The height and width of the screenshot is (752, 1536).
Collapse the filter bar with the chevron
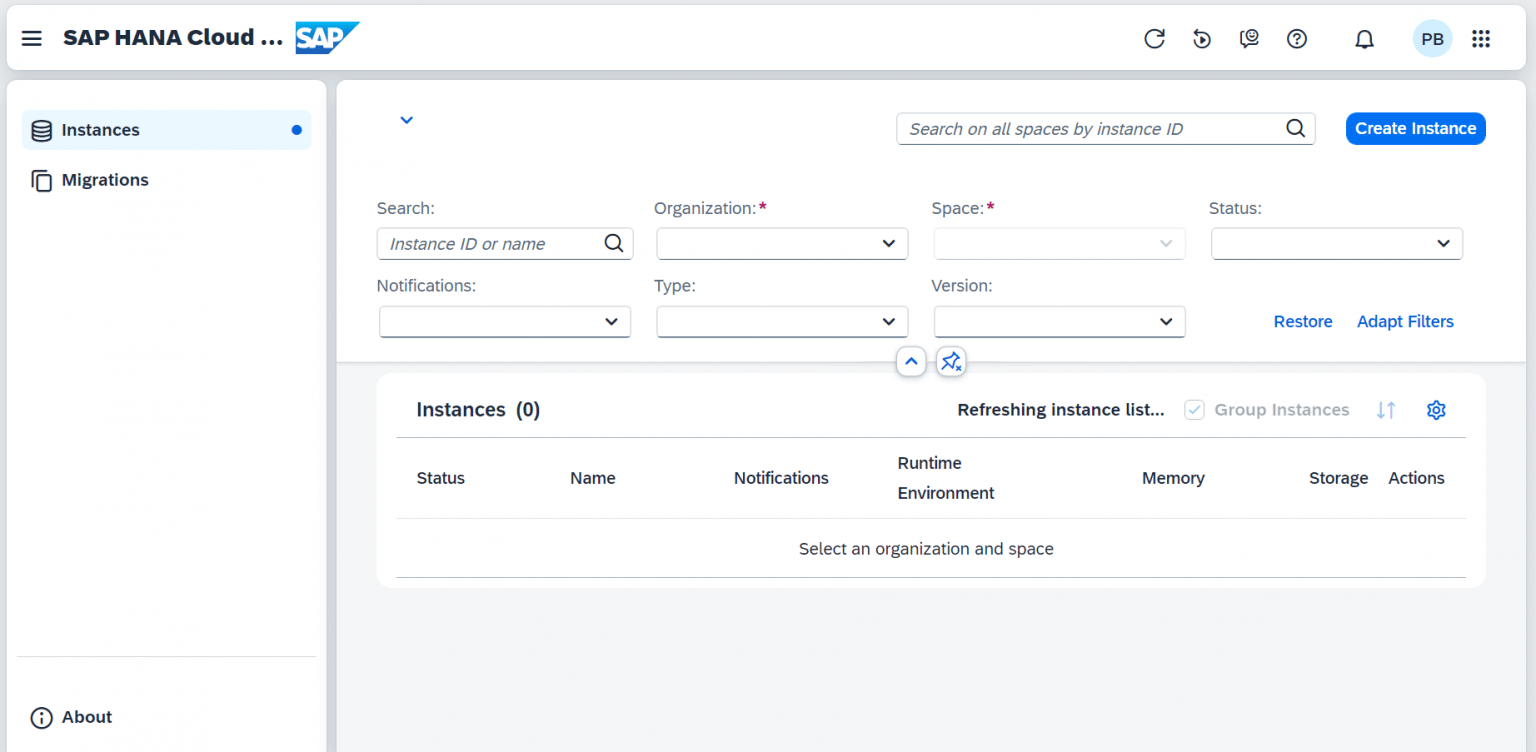911,361
